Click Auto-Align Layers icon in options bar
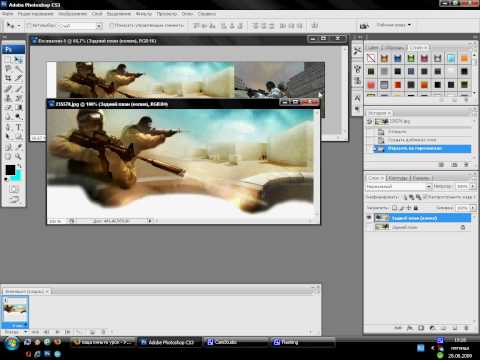Viewport: 480px width, 360px height. coord(314,26)
